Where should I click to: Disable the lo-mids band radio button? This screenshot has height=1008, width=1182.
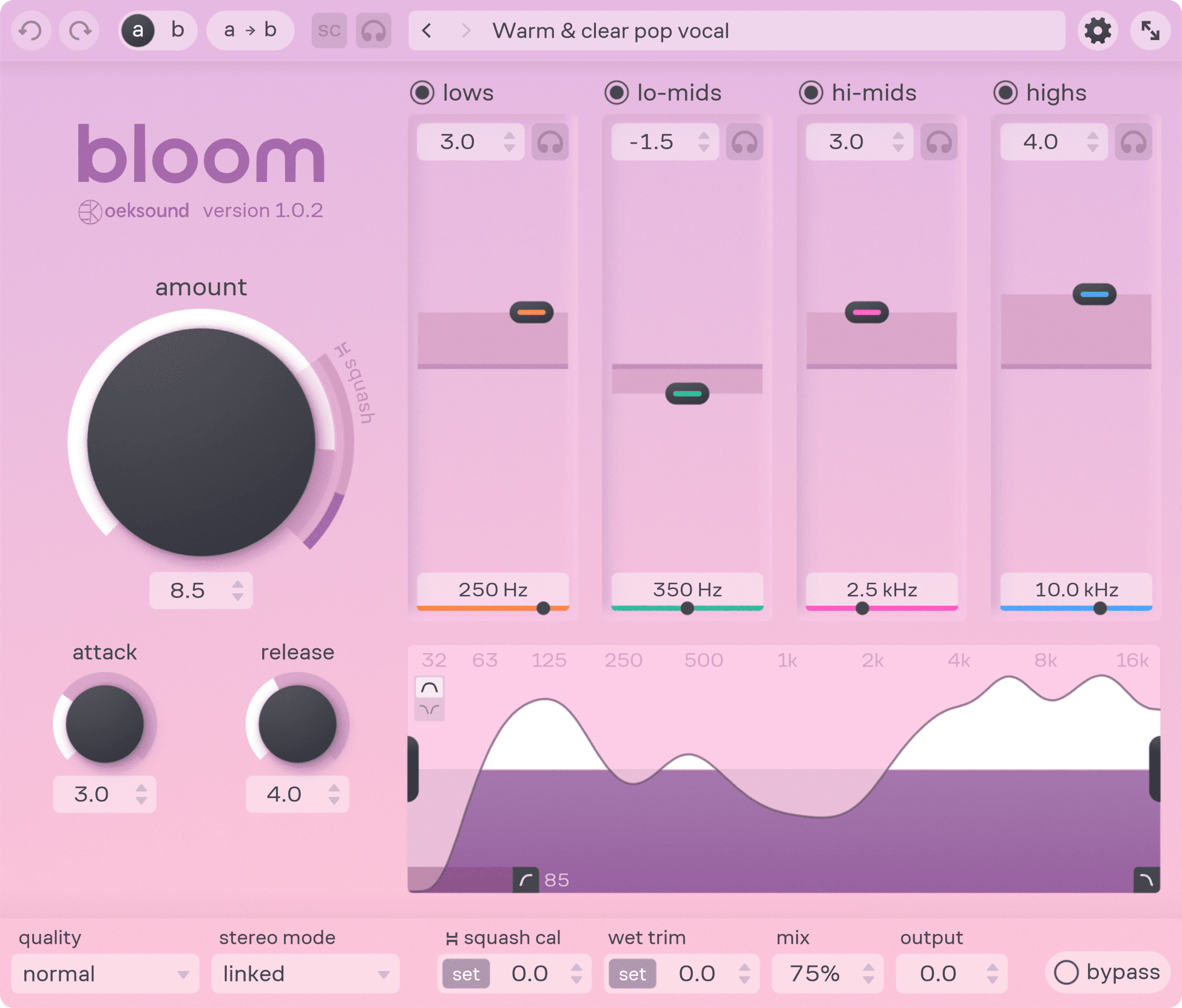click(616, 92)
